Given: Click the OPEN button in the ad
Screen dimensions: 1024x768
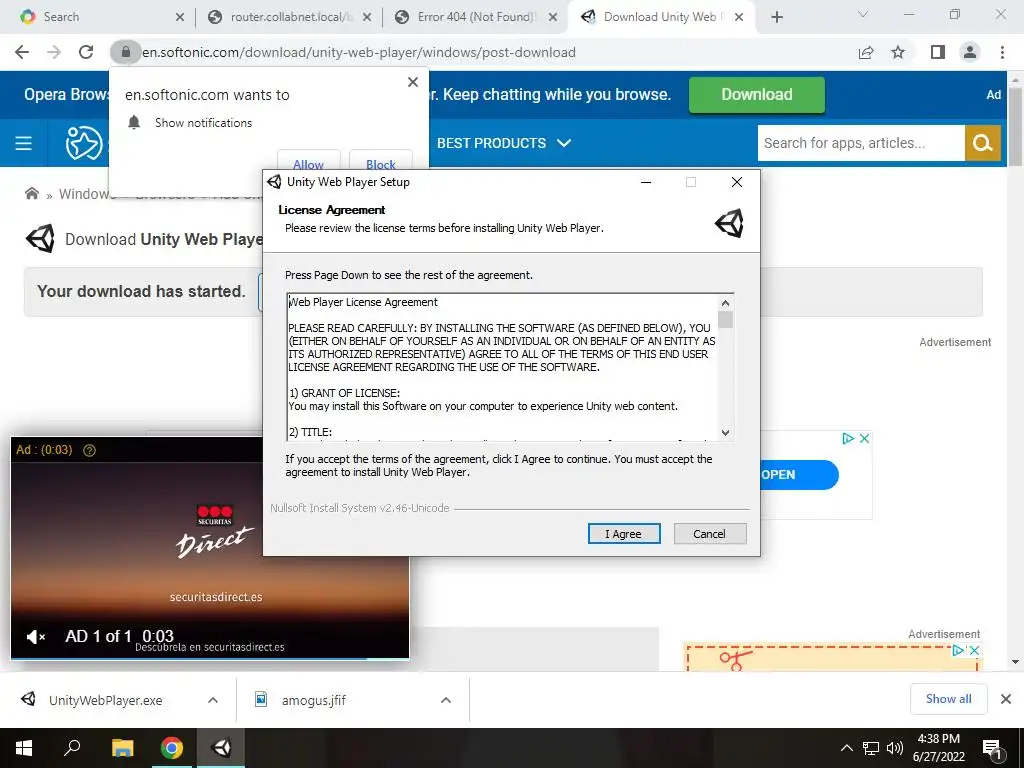Looking at the screenshot, I should pos(799,475).
